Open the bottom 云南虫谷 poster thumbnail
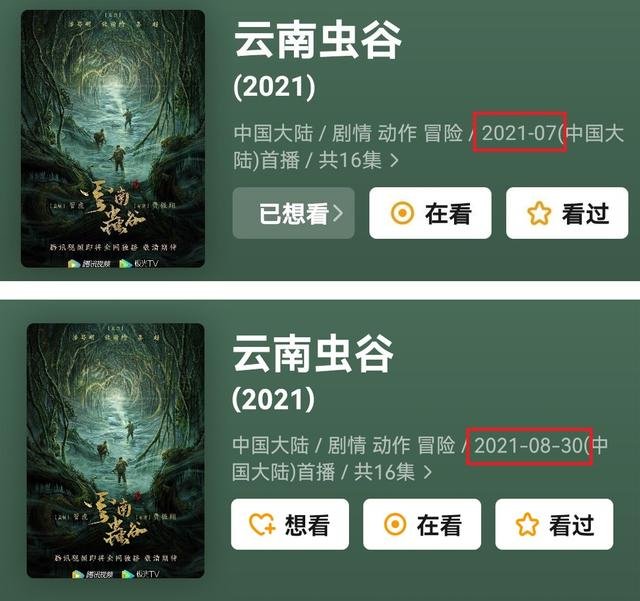 (116, 451)
